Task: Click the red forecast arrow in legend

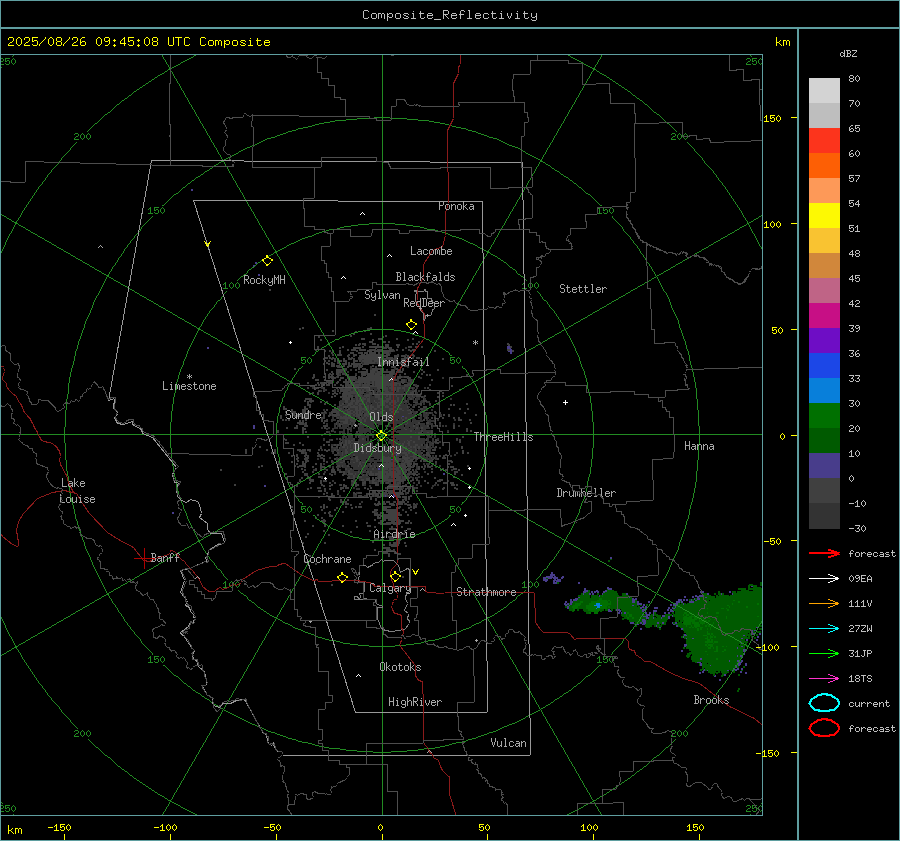Action: click(x=824, y=553)
